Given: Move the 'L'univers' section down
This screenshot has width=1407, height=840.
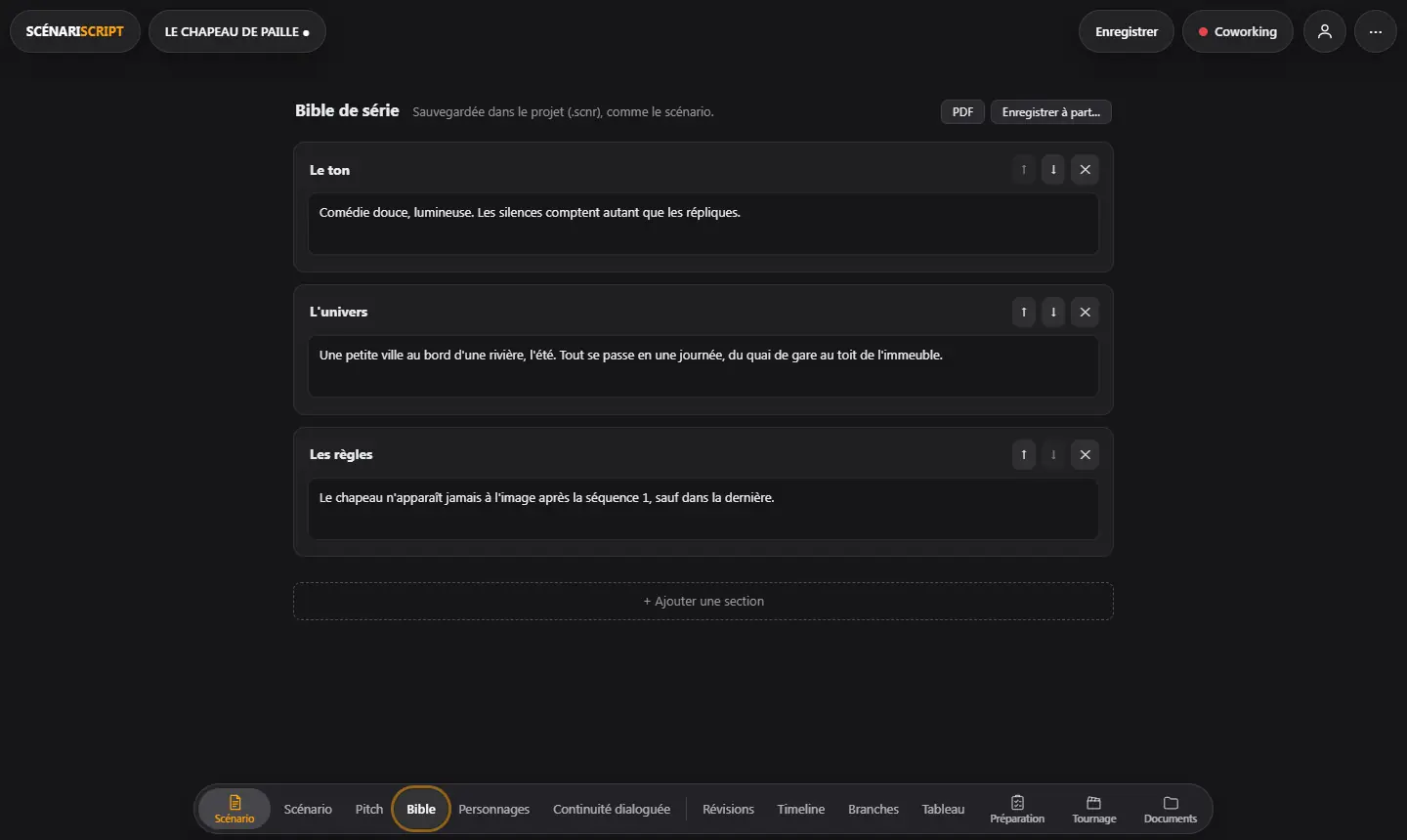Looking at the screenshot, I should 1053,313.
